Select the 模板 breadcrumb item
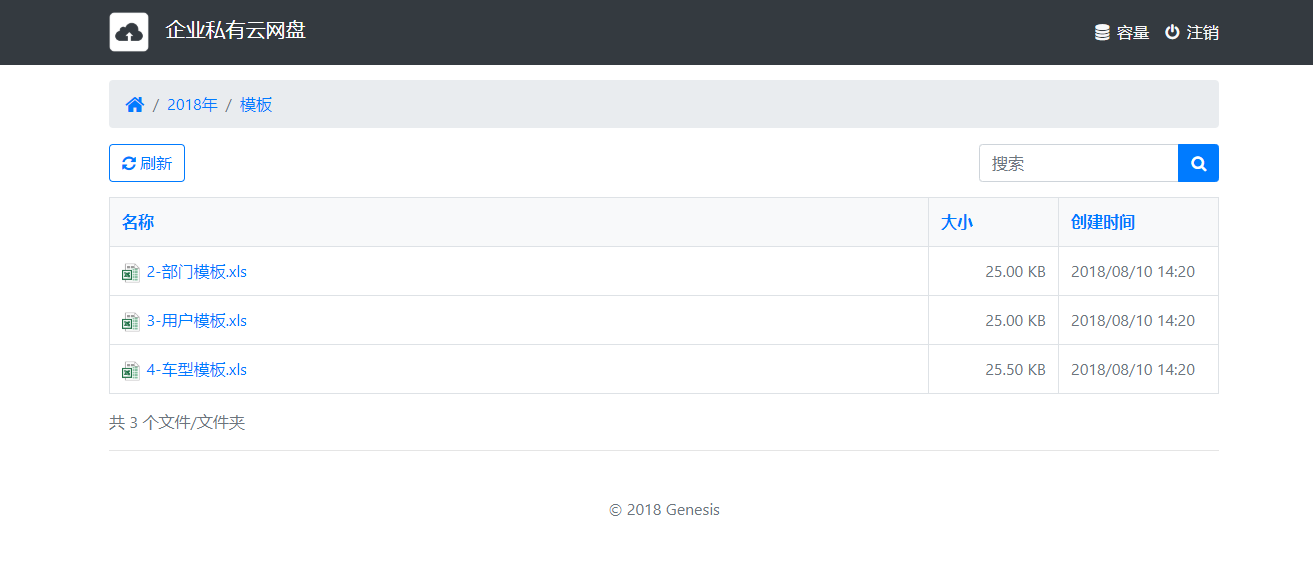The image size is (1313, 561). coord(256,104)
